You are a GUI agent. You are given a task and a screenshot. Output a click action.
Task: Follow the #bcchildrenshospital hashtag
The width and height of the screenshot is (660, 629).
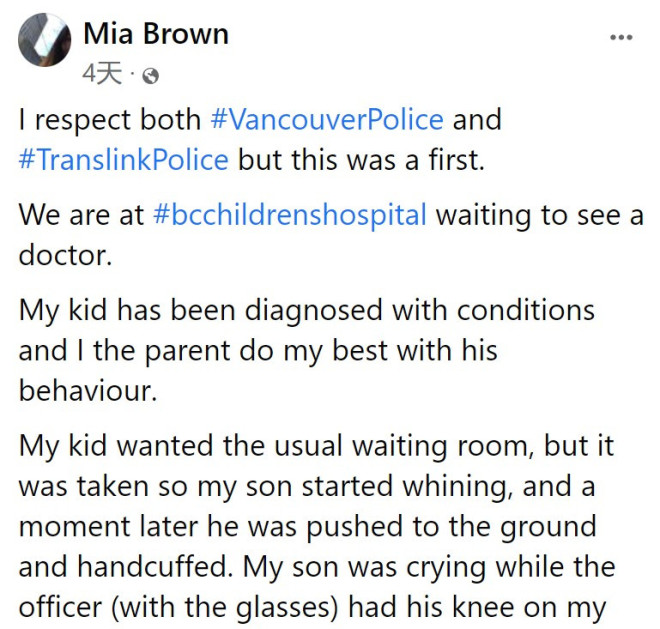pyautogui.click(x=290, y=216)
